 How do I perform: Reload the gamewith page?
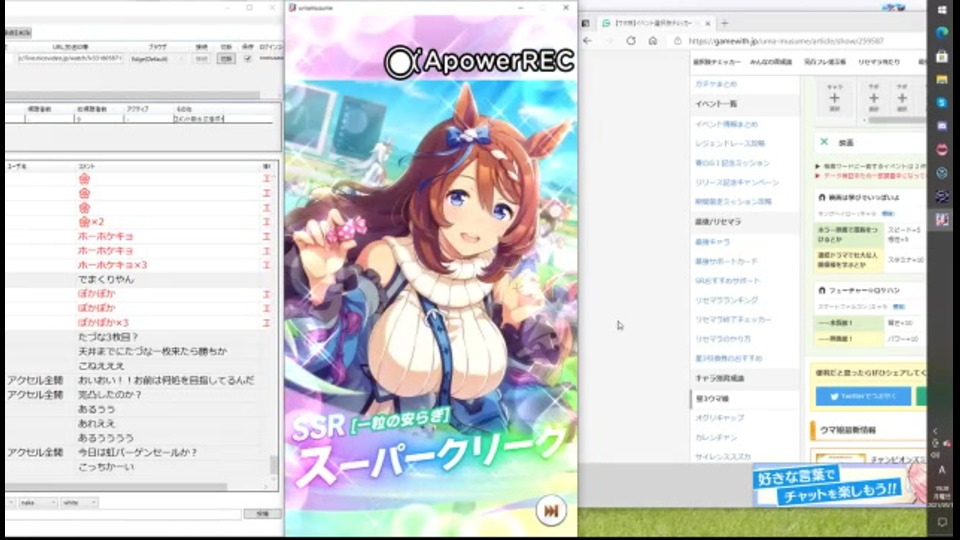pos(631,41)
